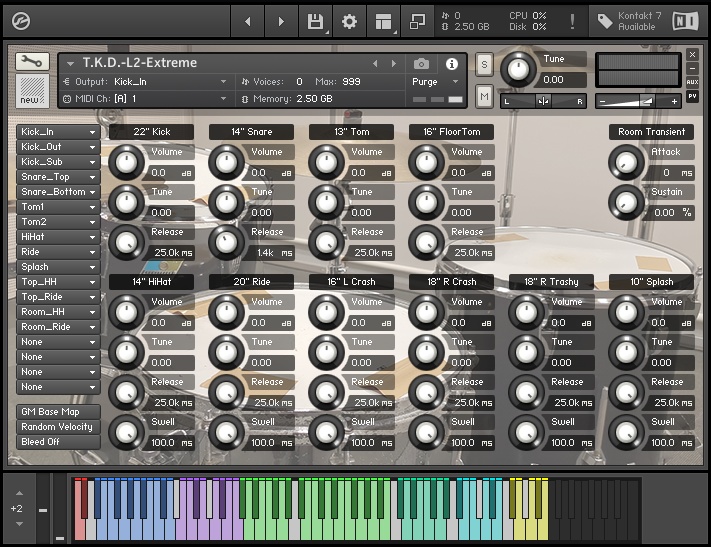Open Kontakt settings gear icon
The image size is (711, 547).
tap(349, 21)
